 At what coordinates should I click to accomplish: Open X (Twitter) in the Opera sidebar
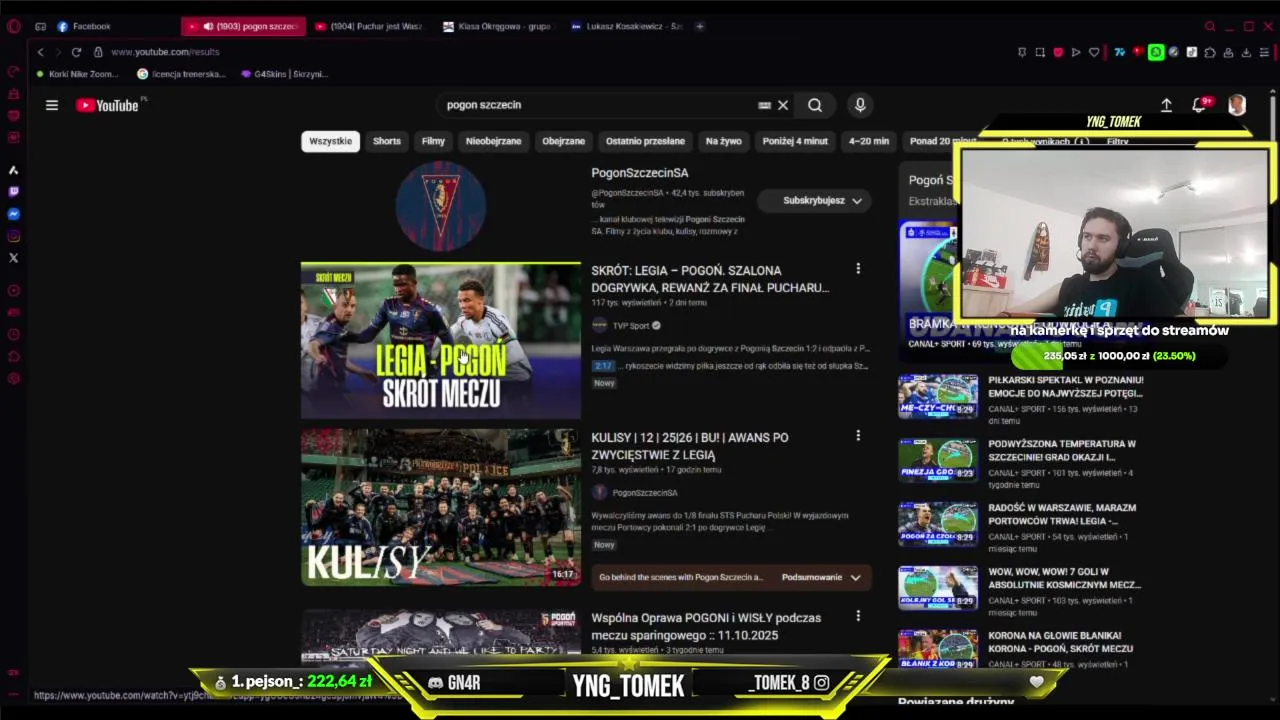(x=13, y=258)
